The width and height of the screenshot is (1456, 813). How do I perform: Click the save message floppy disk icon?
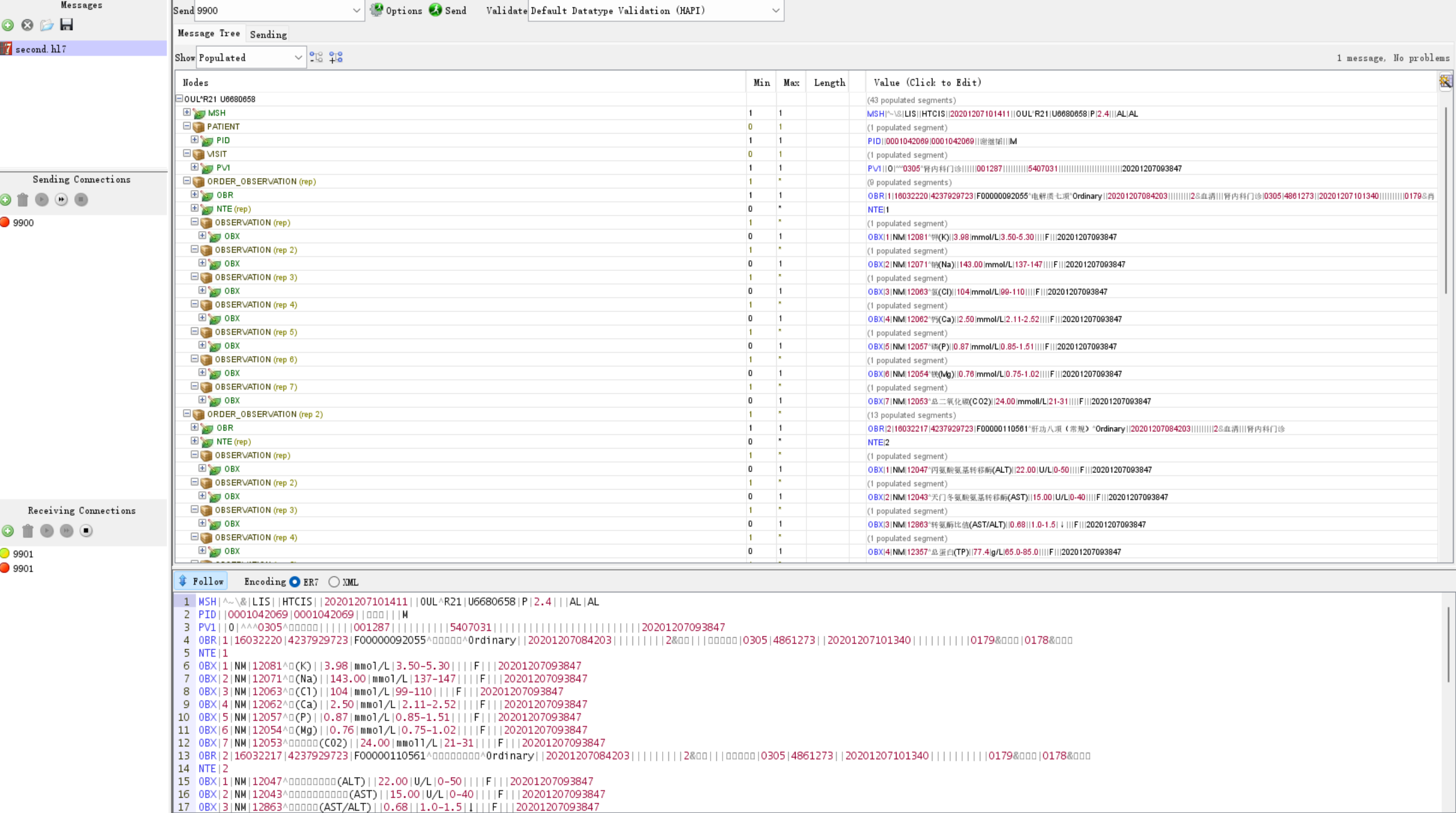[x=67, y=25]
